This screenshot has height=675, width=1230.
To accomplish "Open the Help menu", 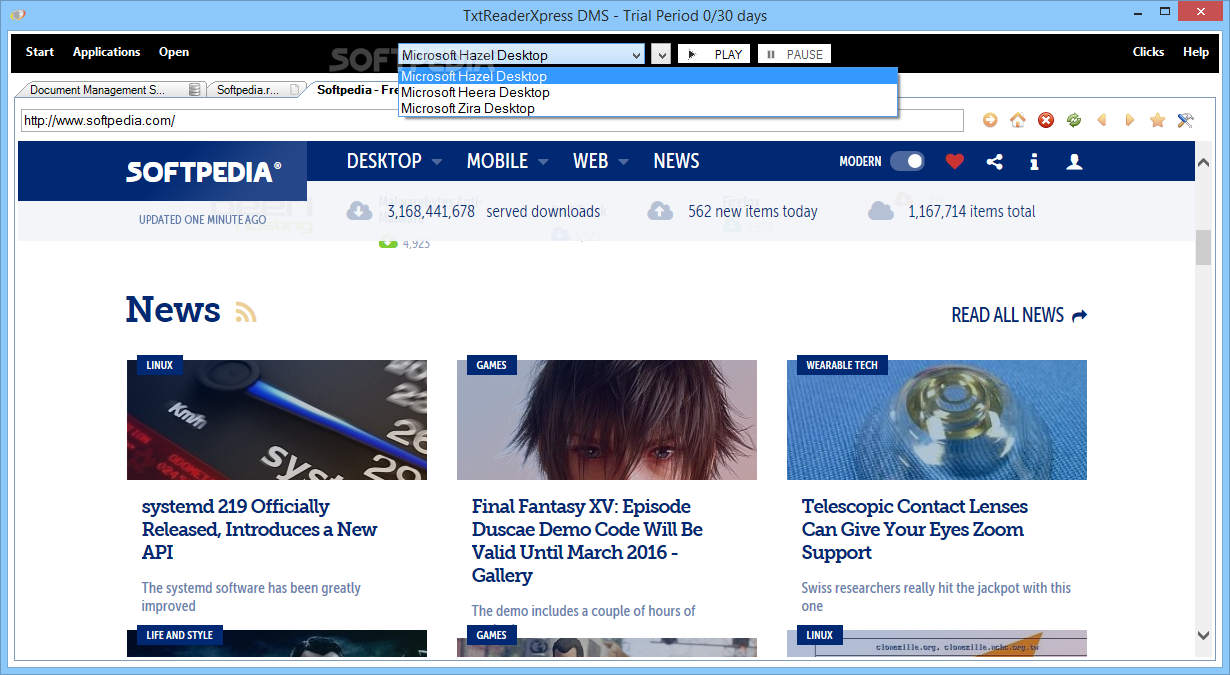I will [1196, 52].
